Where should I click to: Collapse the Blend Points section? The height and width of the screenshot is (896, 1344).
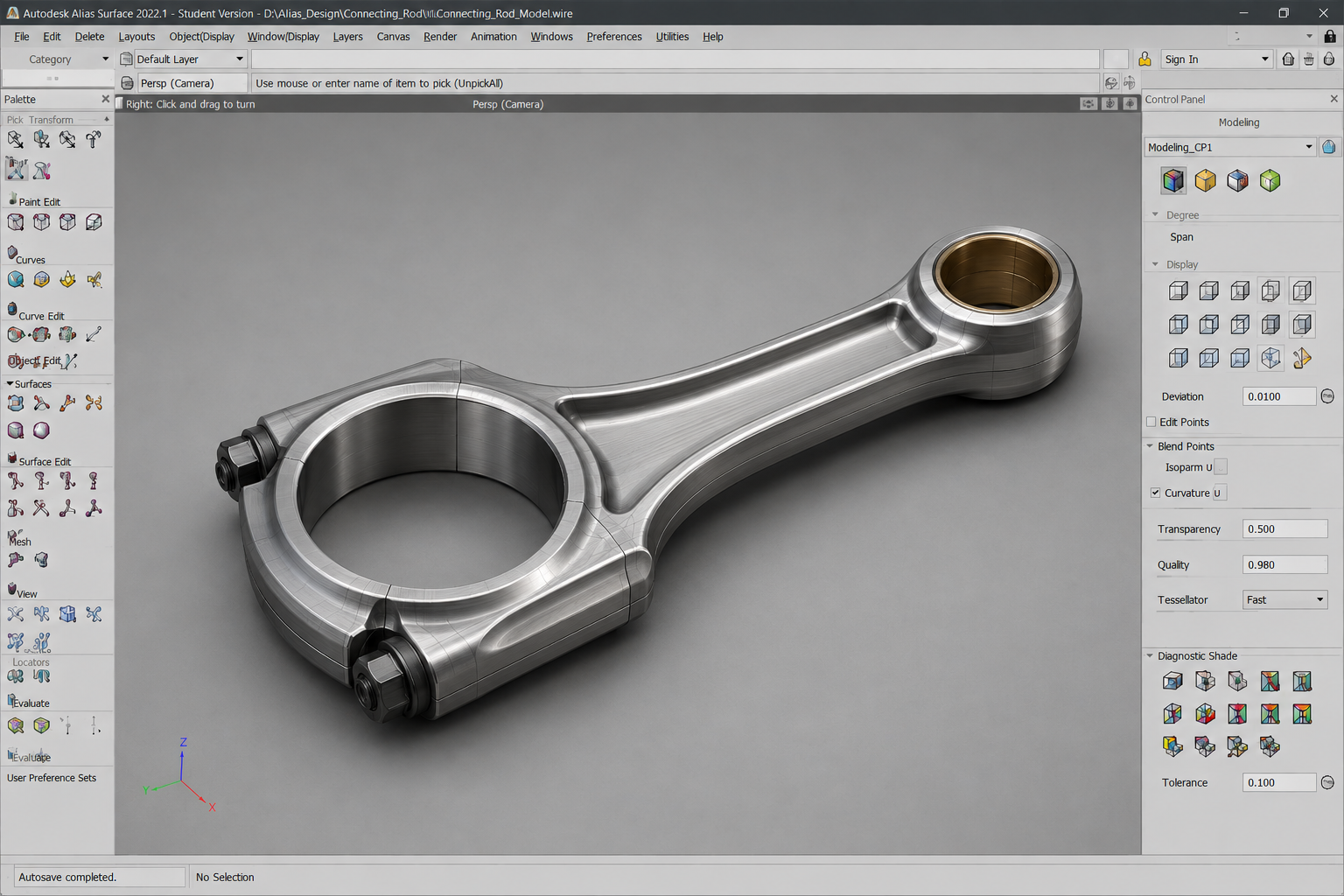click(1151, 446)
